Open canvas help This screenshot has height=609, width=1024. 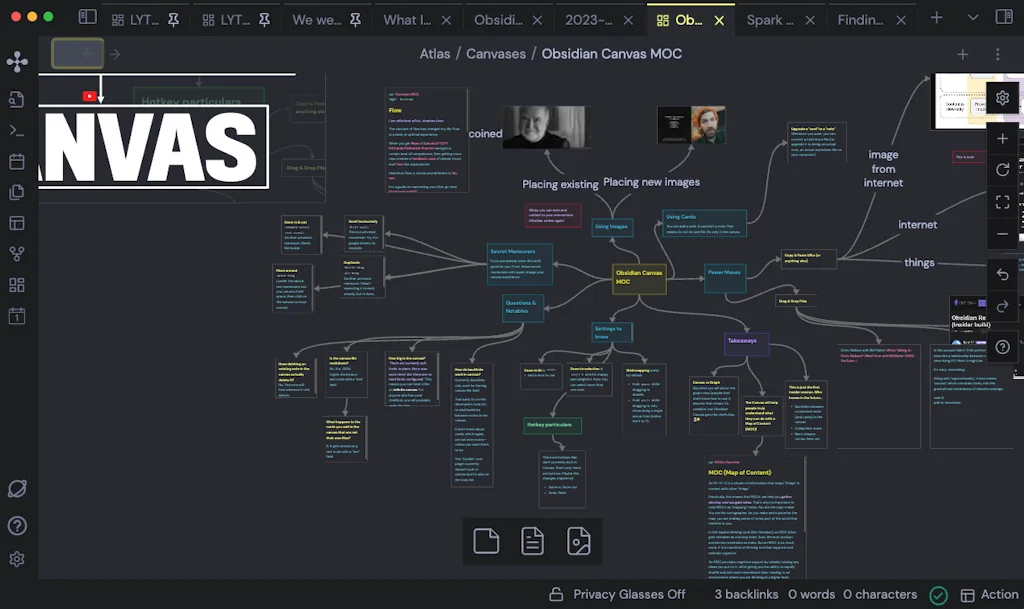tap(1002, 347)
